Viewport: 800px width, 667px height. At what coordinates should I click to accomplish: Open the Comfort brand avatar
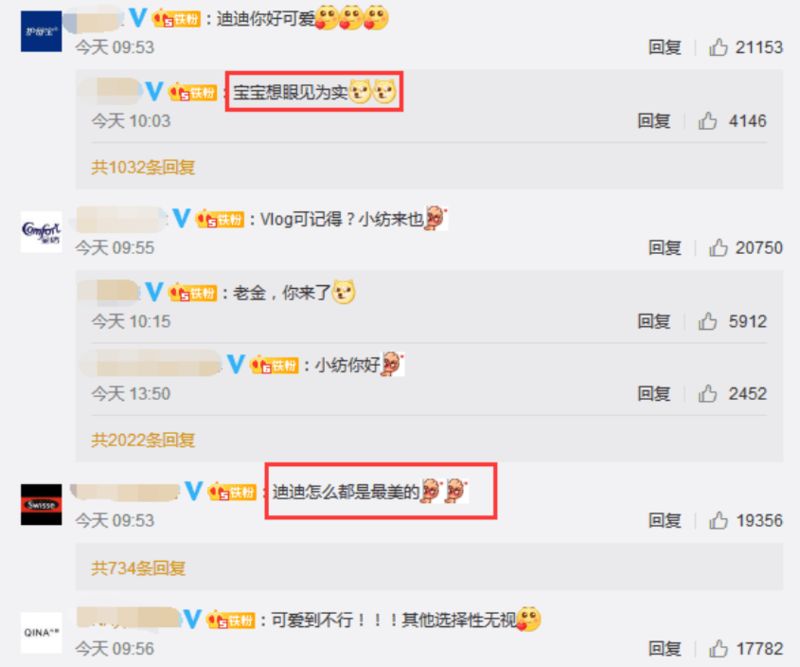coord(41,232)
